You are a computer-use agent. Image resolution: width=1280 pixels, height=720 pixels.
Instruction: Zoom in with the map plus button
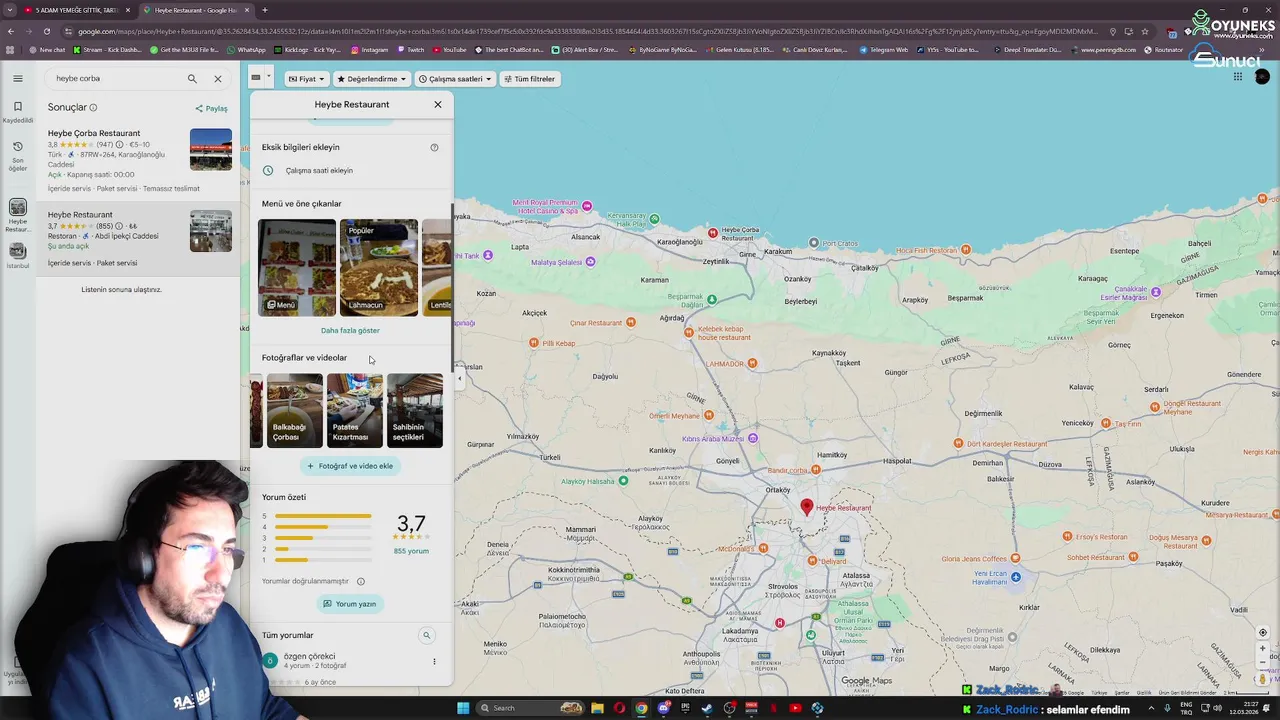tap(1262, 648)
